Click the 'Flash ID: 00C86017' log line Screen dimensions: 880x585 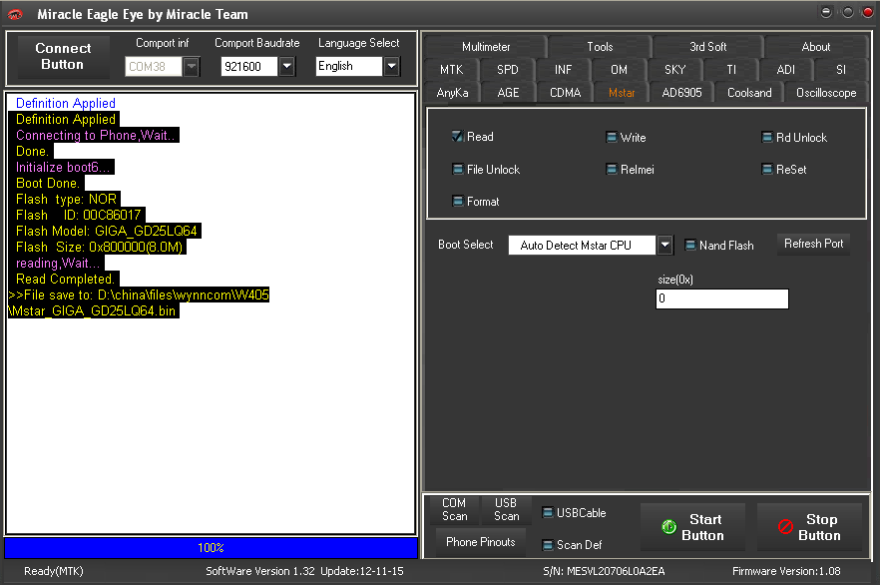click(x=77, y=215)
